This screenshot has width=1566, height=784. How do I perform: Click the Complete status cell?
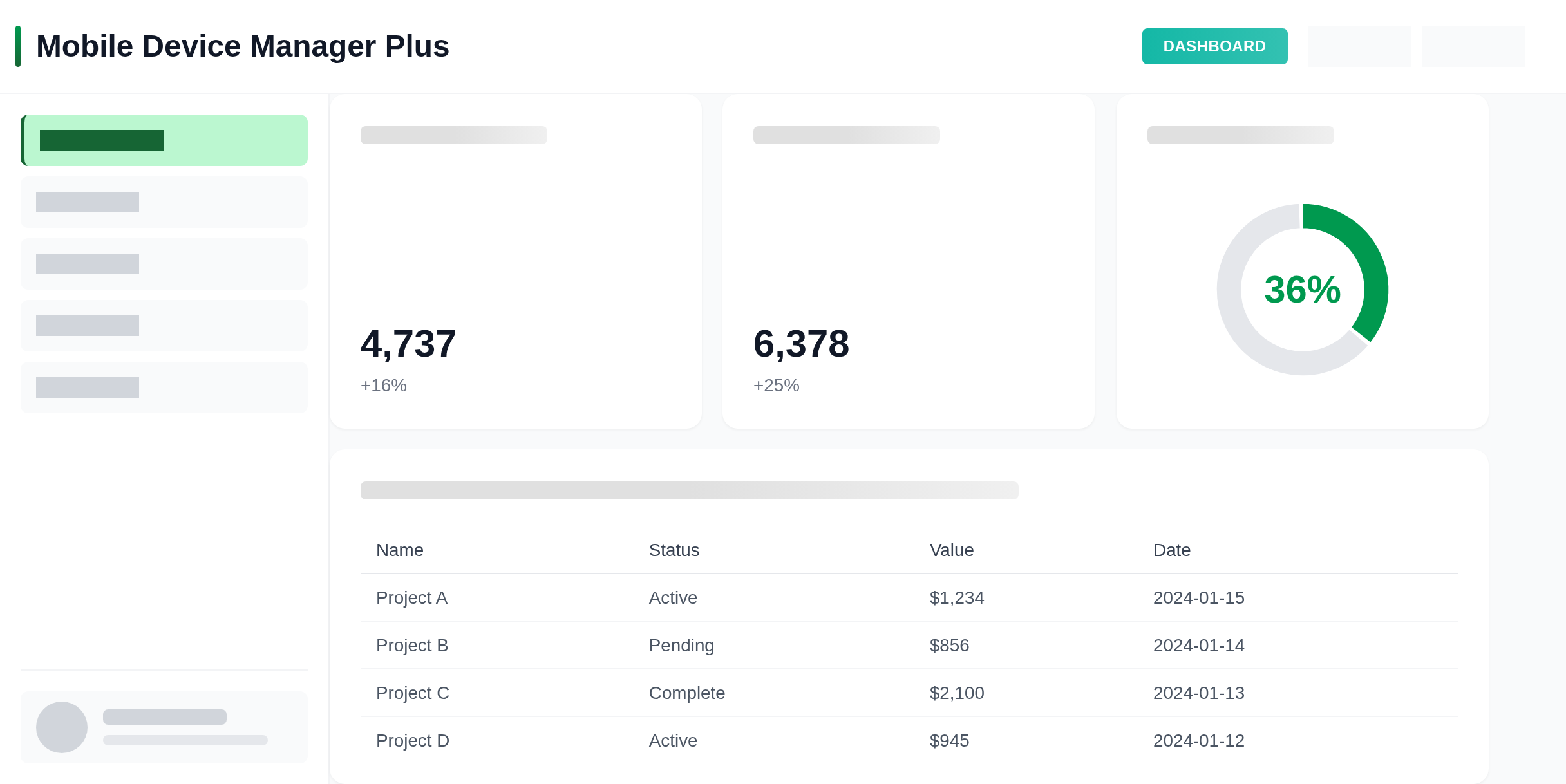[686, 693]
